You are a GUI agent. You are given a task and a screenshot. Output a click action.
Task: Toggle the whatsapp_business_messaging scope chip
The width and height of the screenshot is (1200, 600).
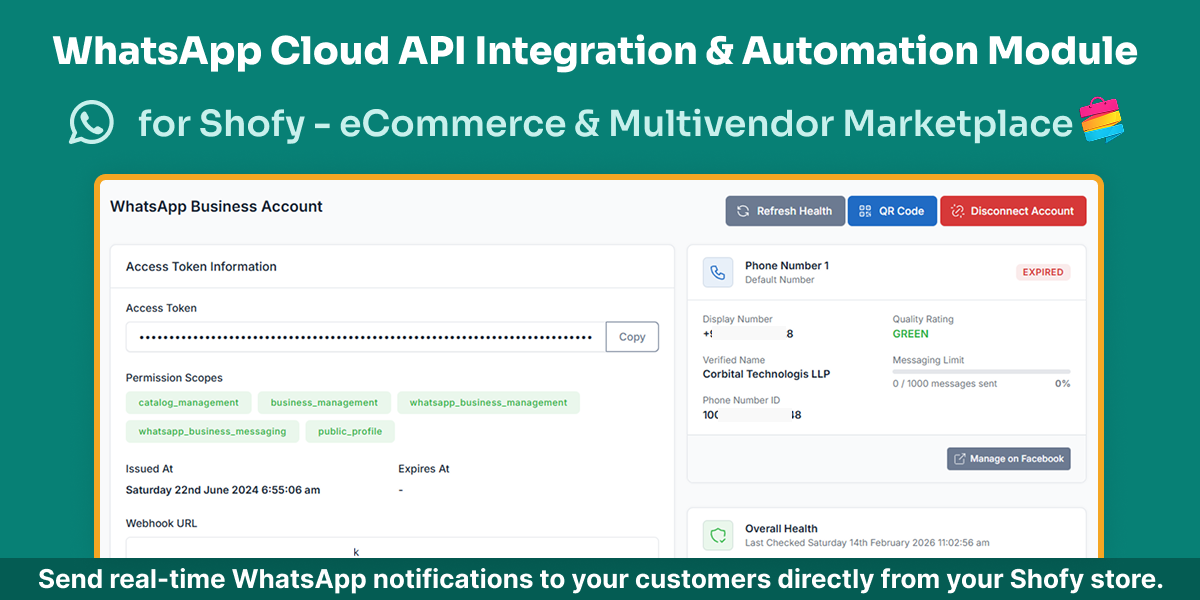[x=212, y=431]
